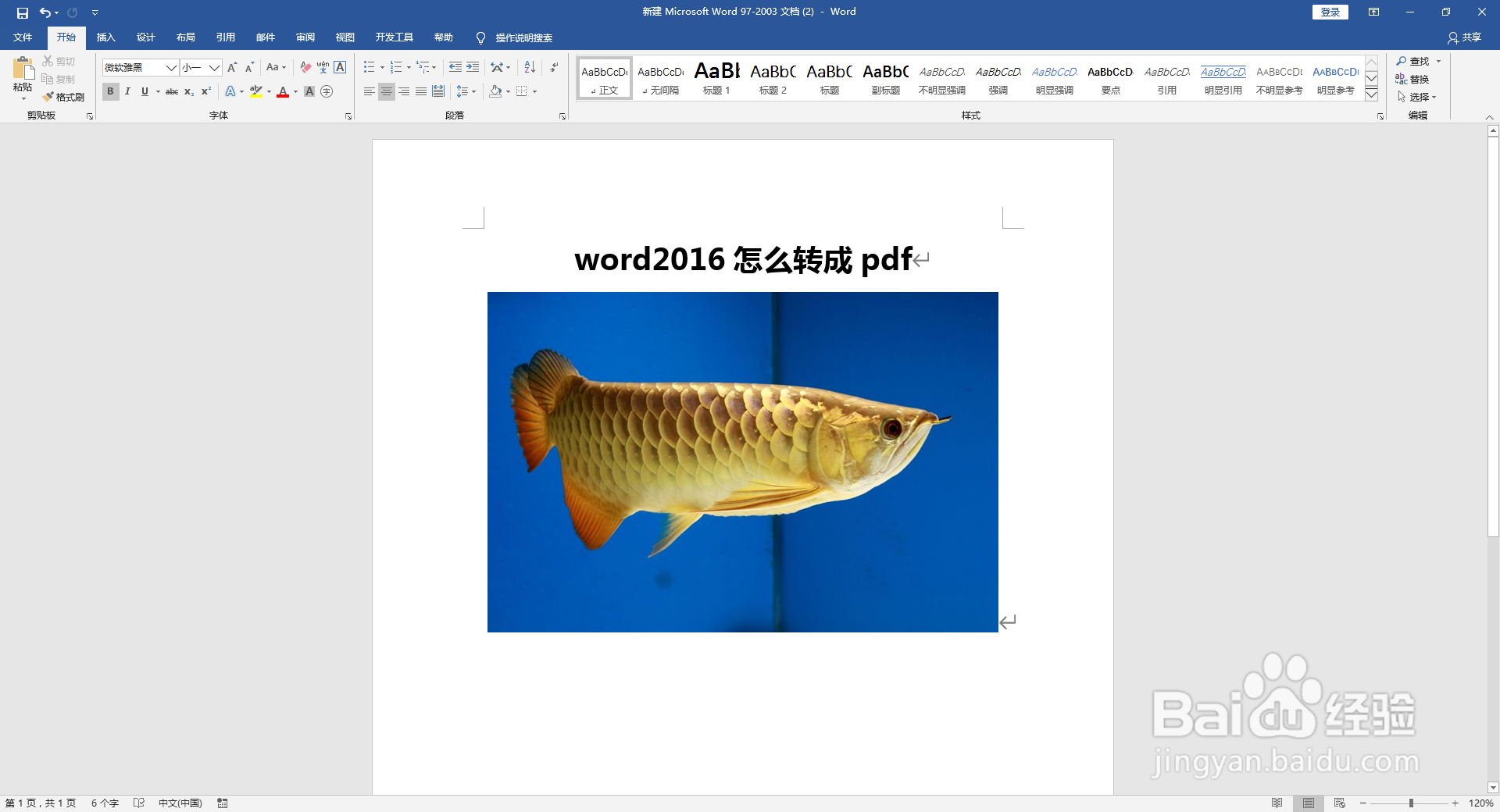Click the Format Painter (格式刷) button
Viewport: 1500px width, 812px height.
[x=64, y=97]
